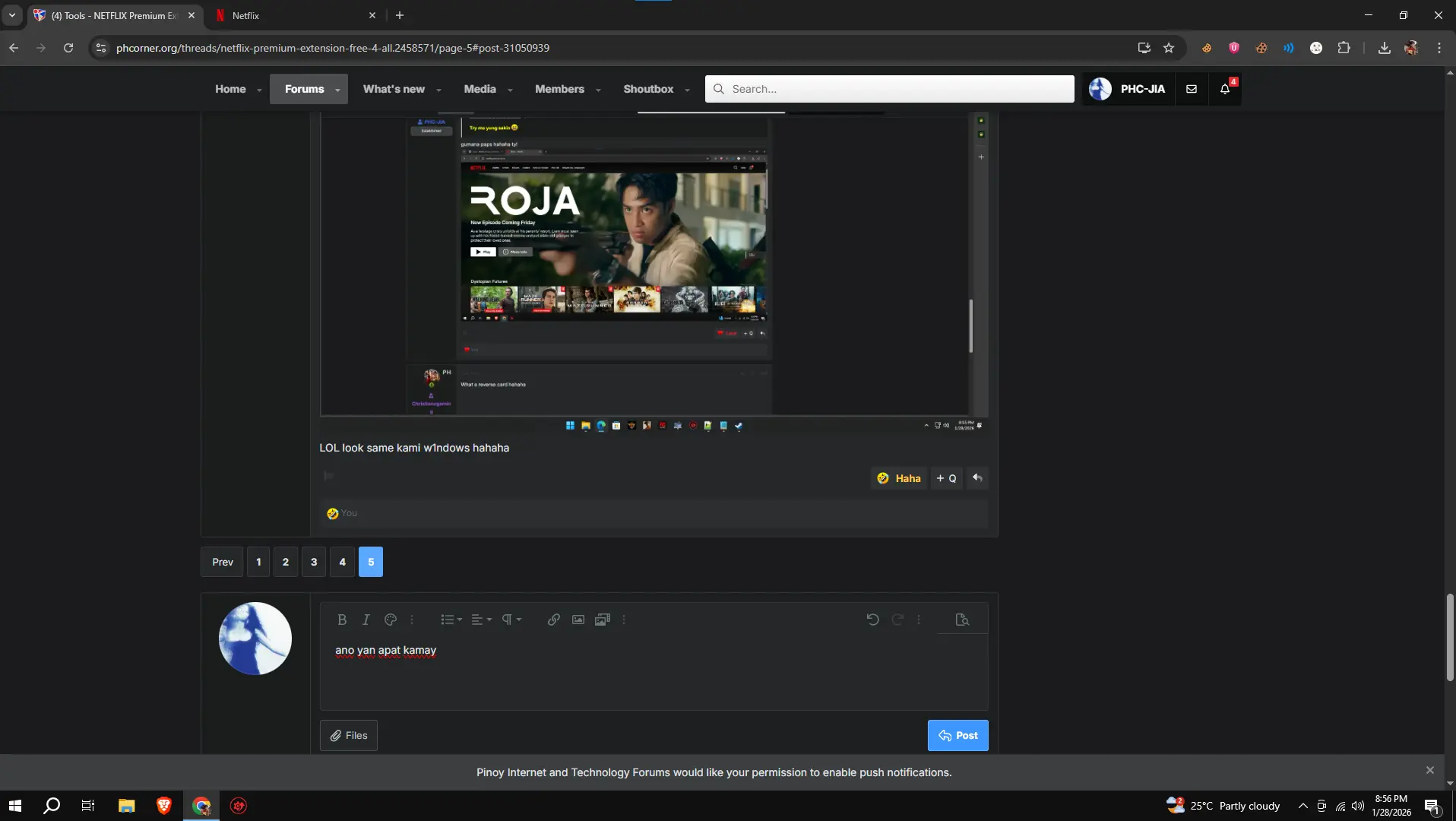Open the What's new menu item
The width and height of the screenshot is (1456, 821).
coord(394,89)
